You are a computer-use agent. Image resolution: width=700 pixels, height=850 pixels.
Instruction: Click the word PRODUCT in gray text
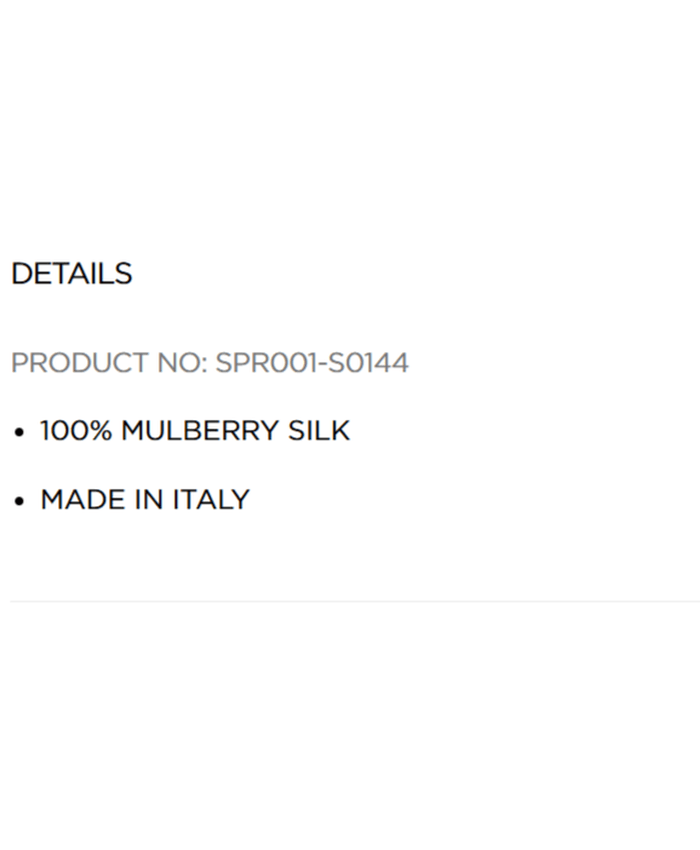pyautogui.click(x=80, y=363)
